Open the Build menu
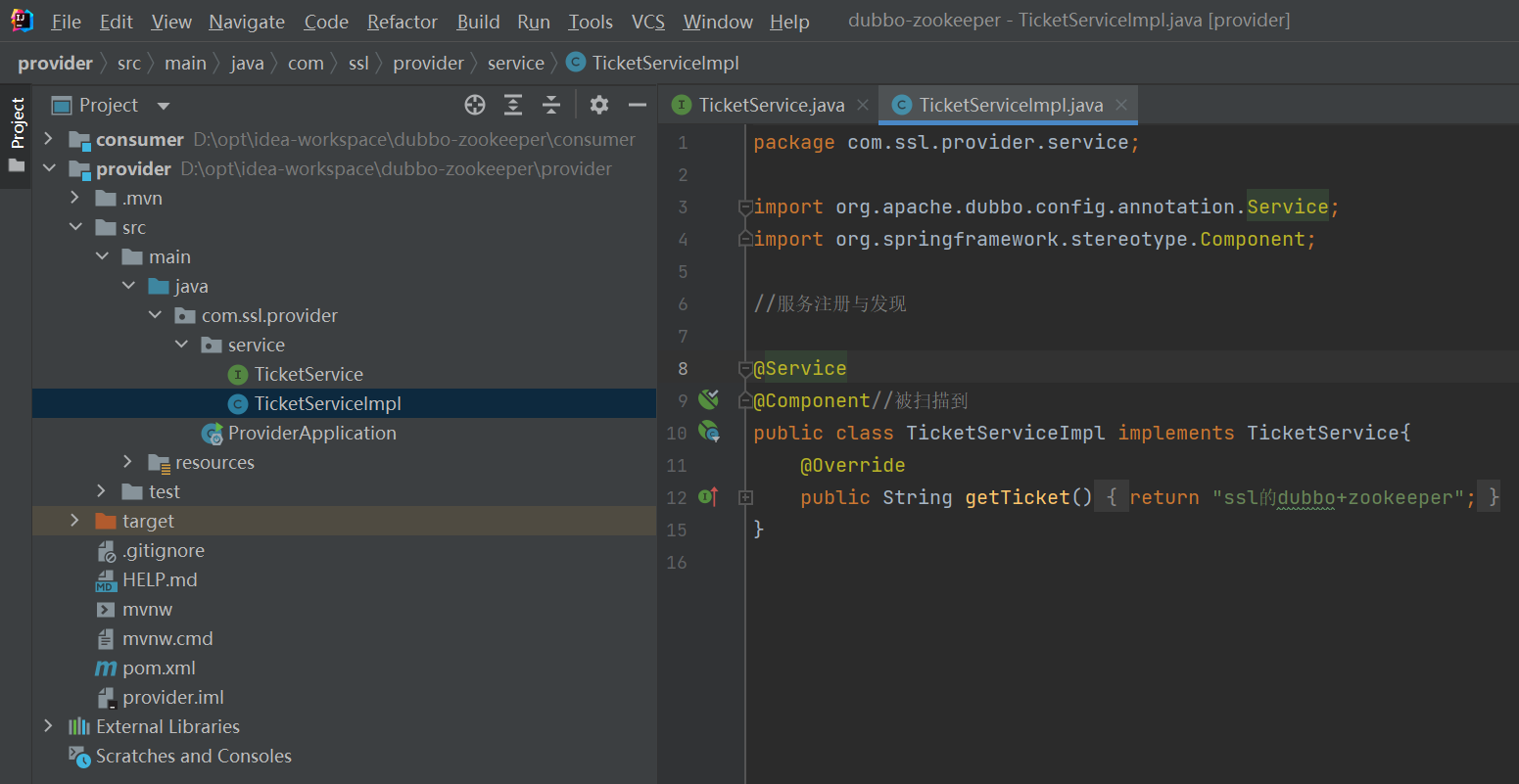The image size is (1519, 784). click(478, 22)
